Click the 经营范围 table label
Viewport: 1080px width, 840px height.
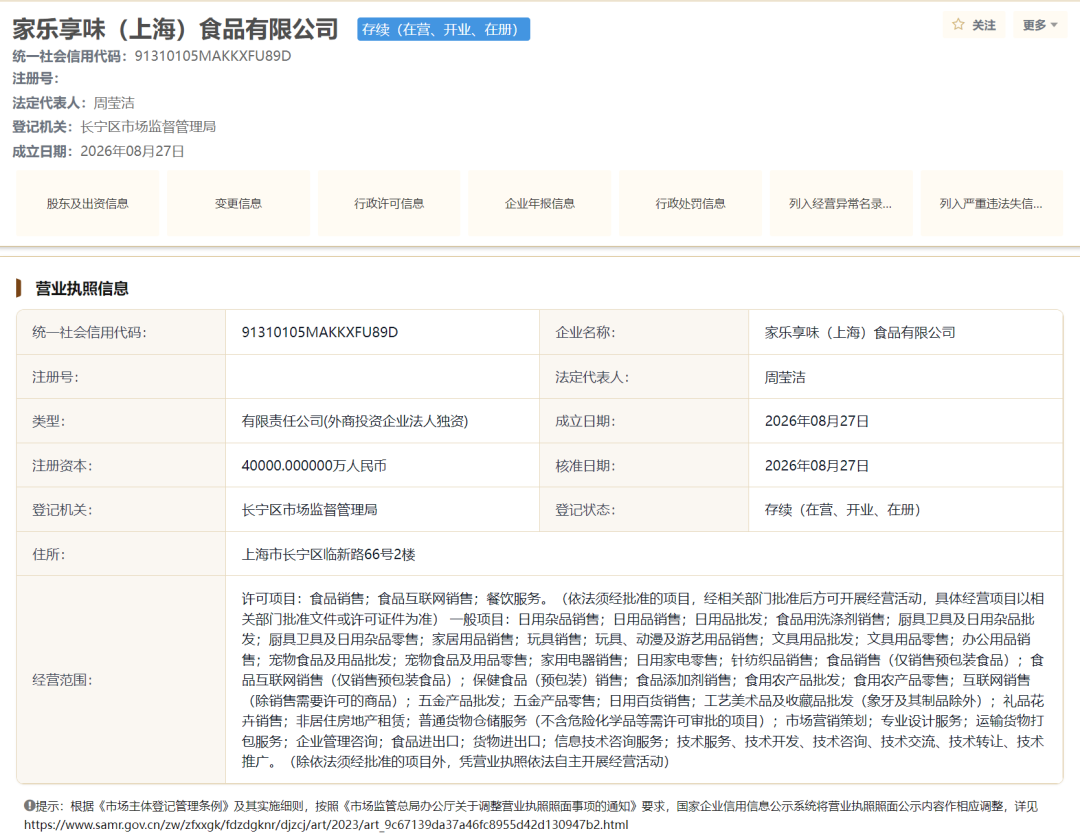pyautogui.click(x=62, y=680)
